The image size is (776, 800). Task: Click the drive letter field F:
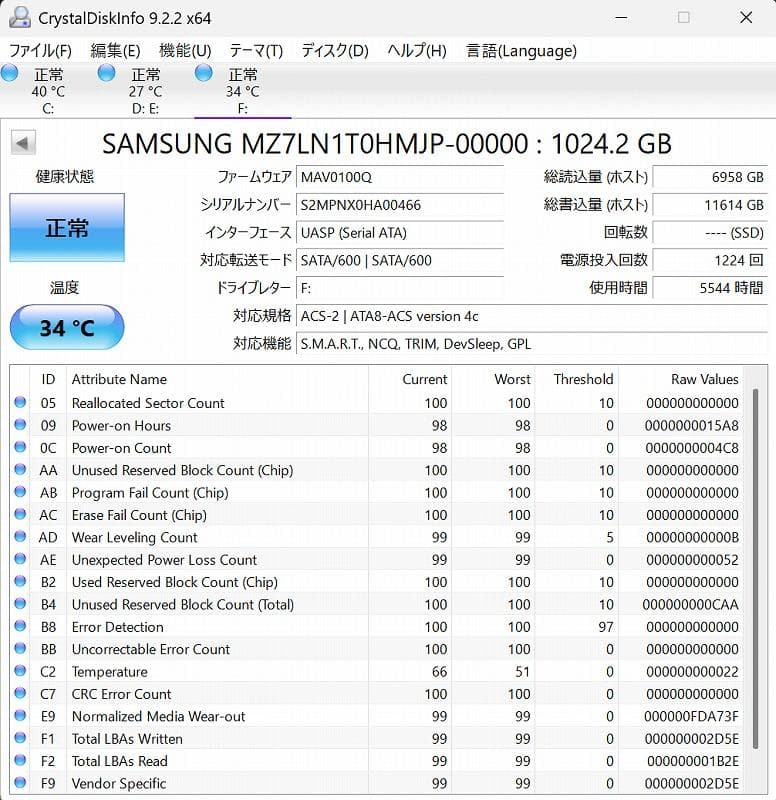[x=399, y=288]
